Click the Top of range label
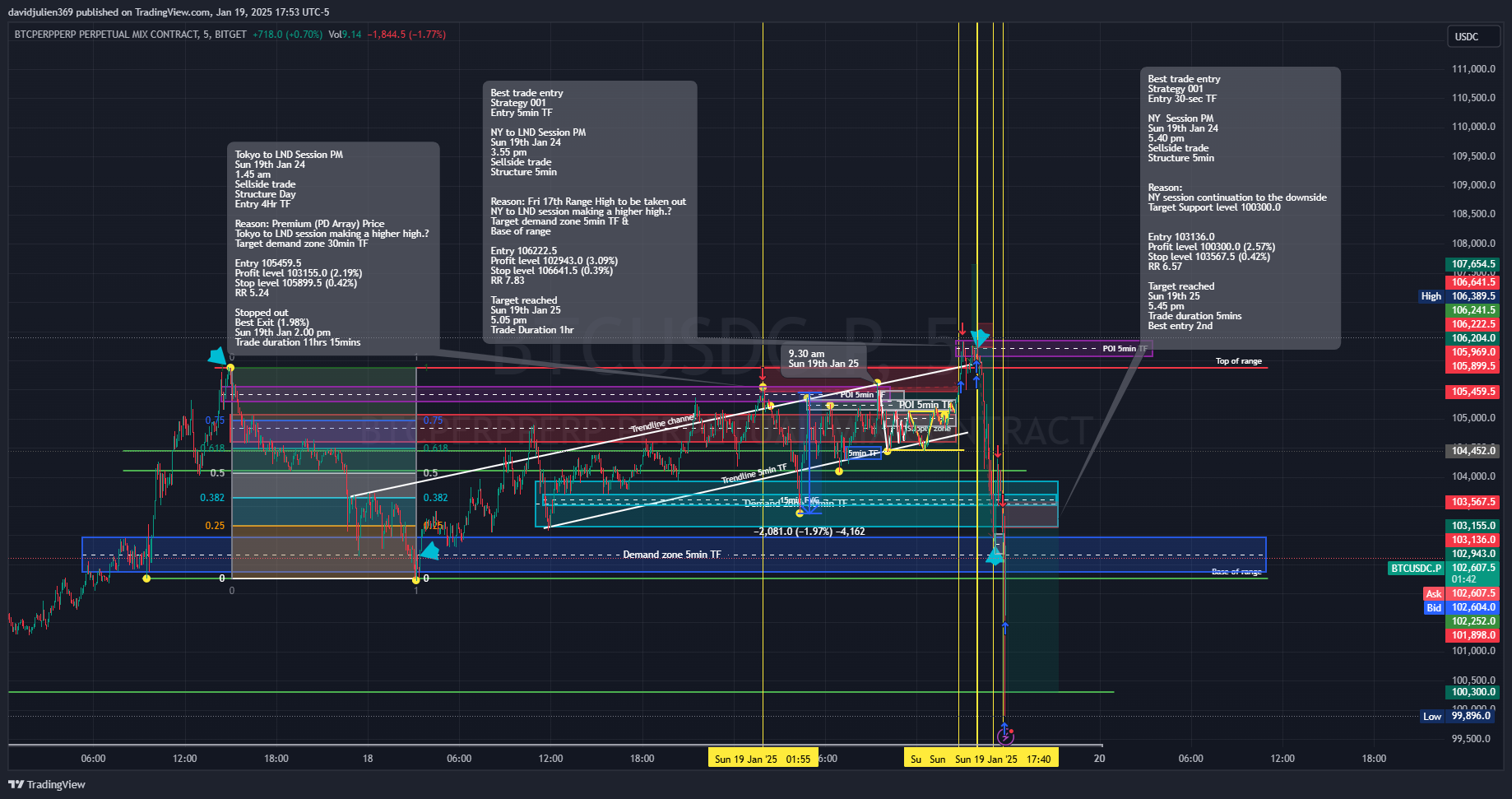The height and width of the screenshot is (799, 1512). pyautogui.click(x=1239, y=361)
